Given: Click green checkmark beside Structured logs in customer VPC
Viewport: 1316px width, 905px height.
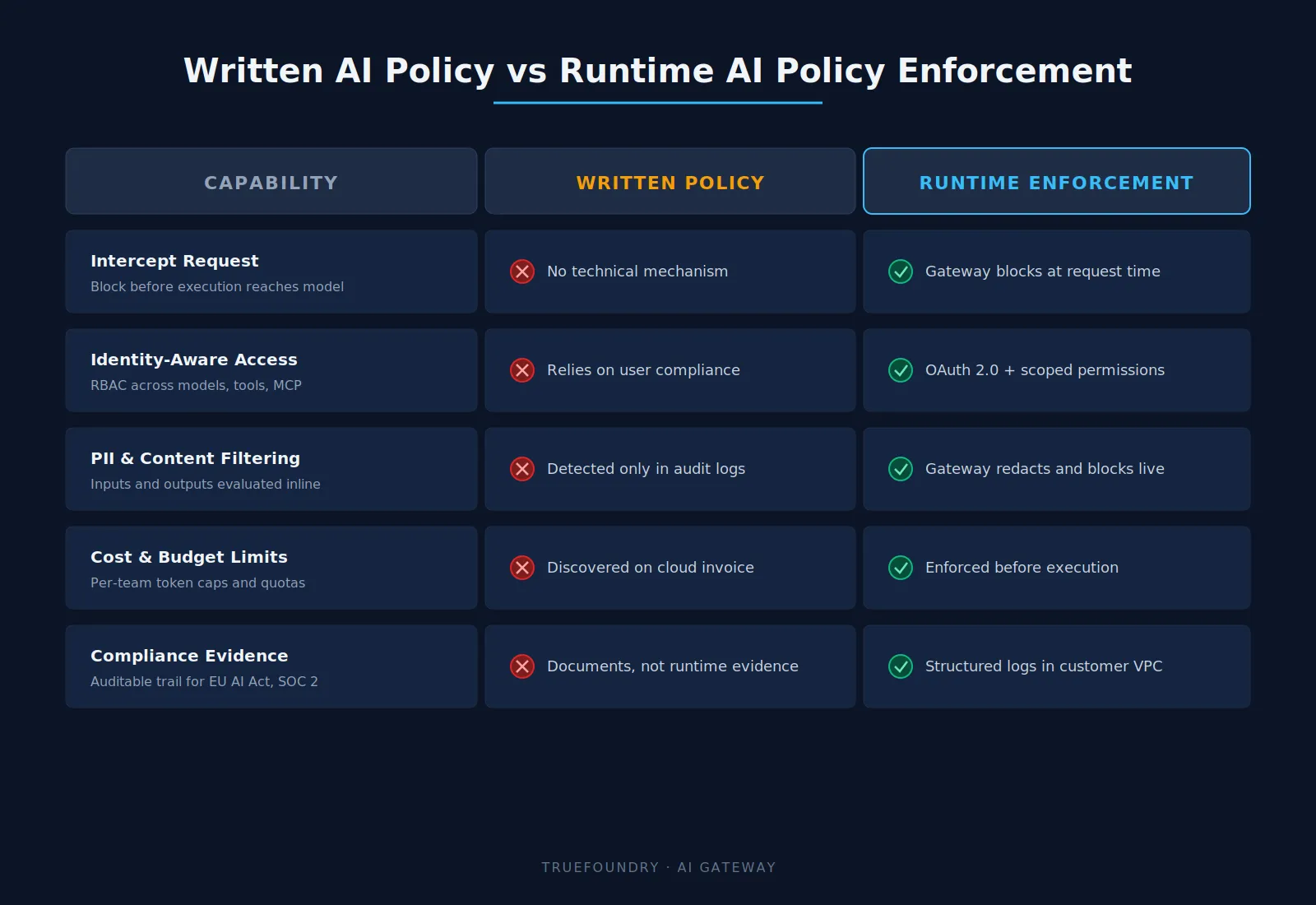Looking at the screenshot, I should click(901, 666).
